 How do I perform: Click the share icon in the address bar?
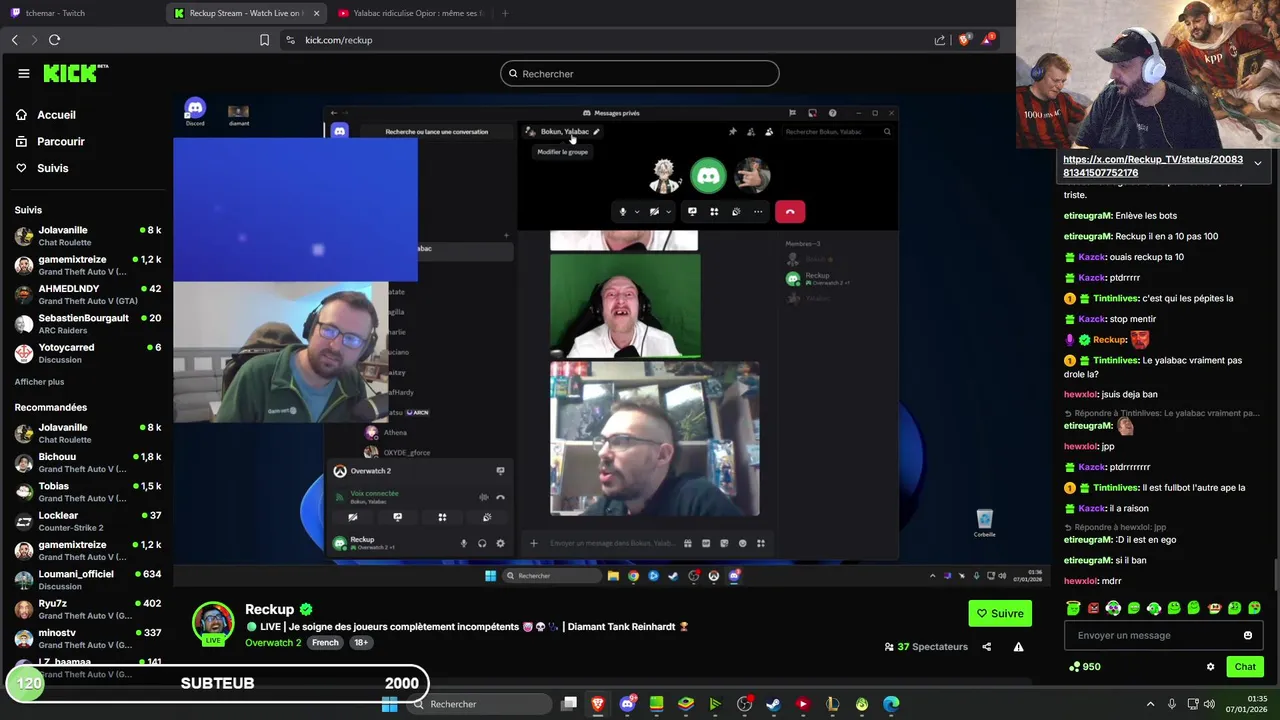point(940,40)
